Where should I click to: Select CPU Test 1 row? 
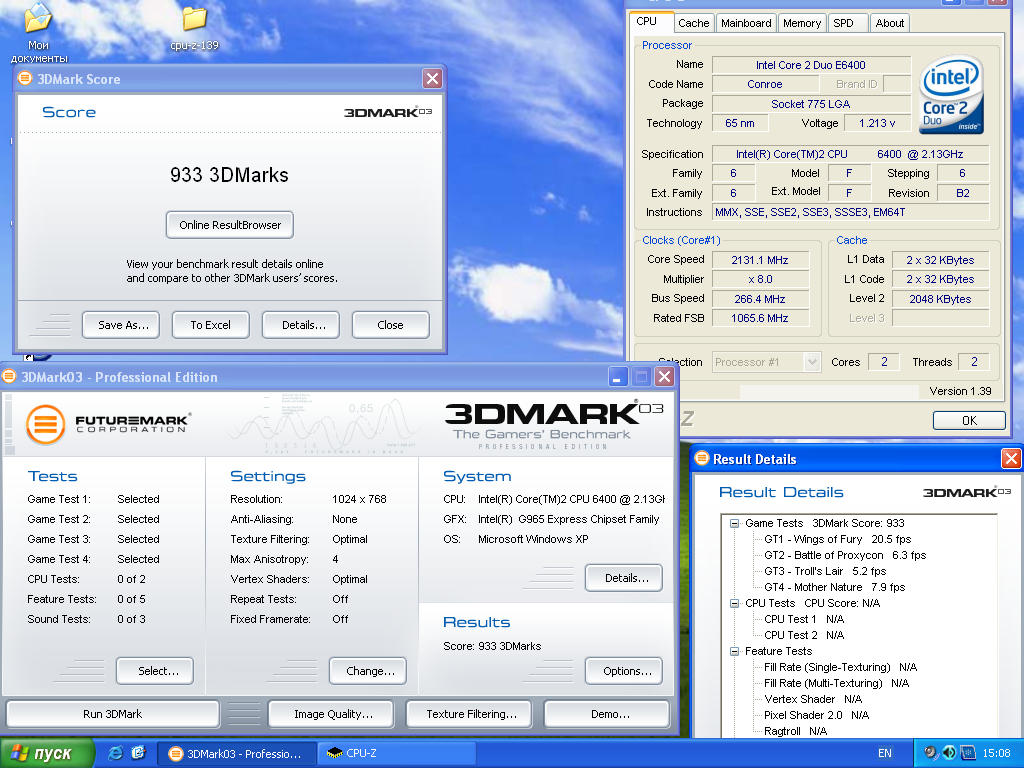click(x=804, y=619)
